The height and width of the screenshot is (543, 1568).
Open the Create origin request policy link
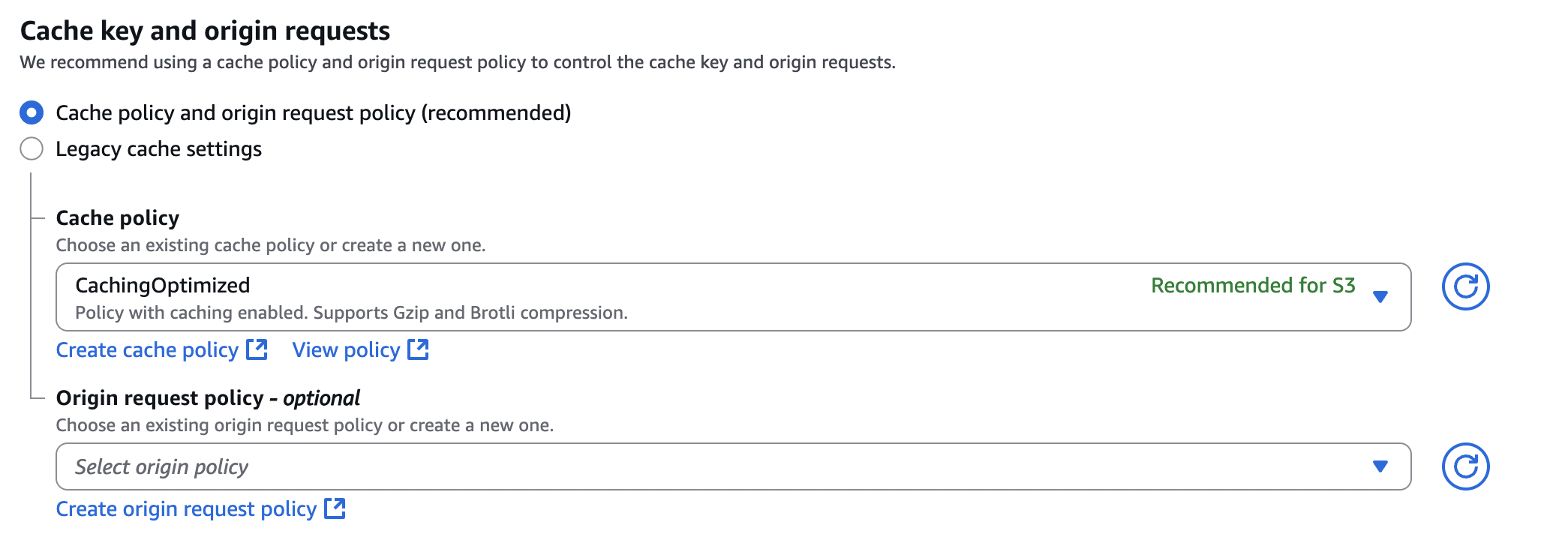186,509
